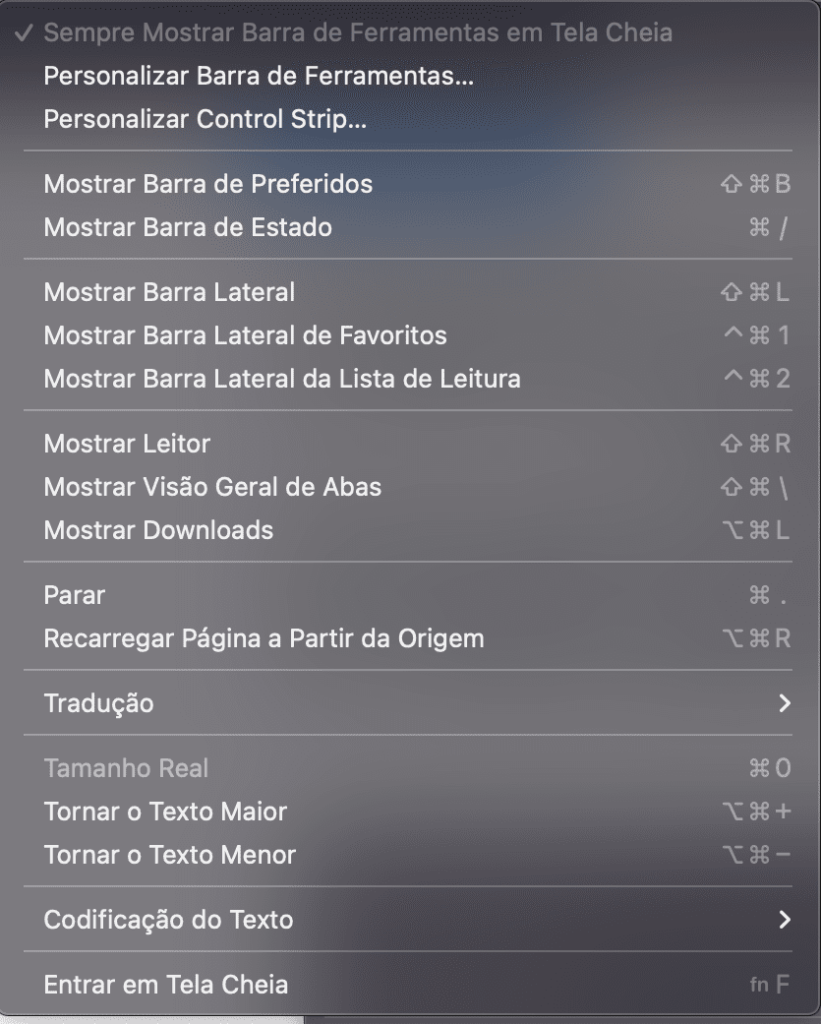Click Mostrar Barra Lateral
The image size is (821, 1024).
tap(169, 292)
